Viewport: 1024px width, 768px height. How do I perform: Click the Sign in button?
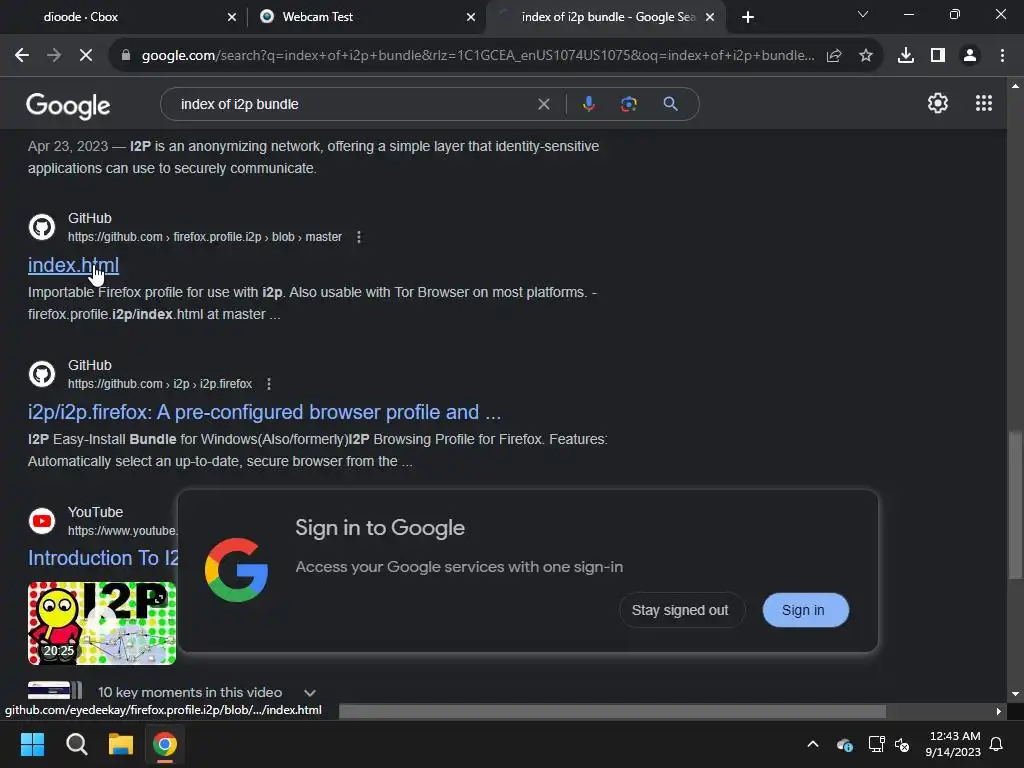tap(805, 610)
